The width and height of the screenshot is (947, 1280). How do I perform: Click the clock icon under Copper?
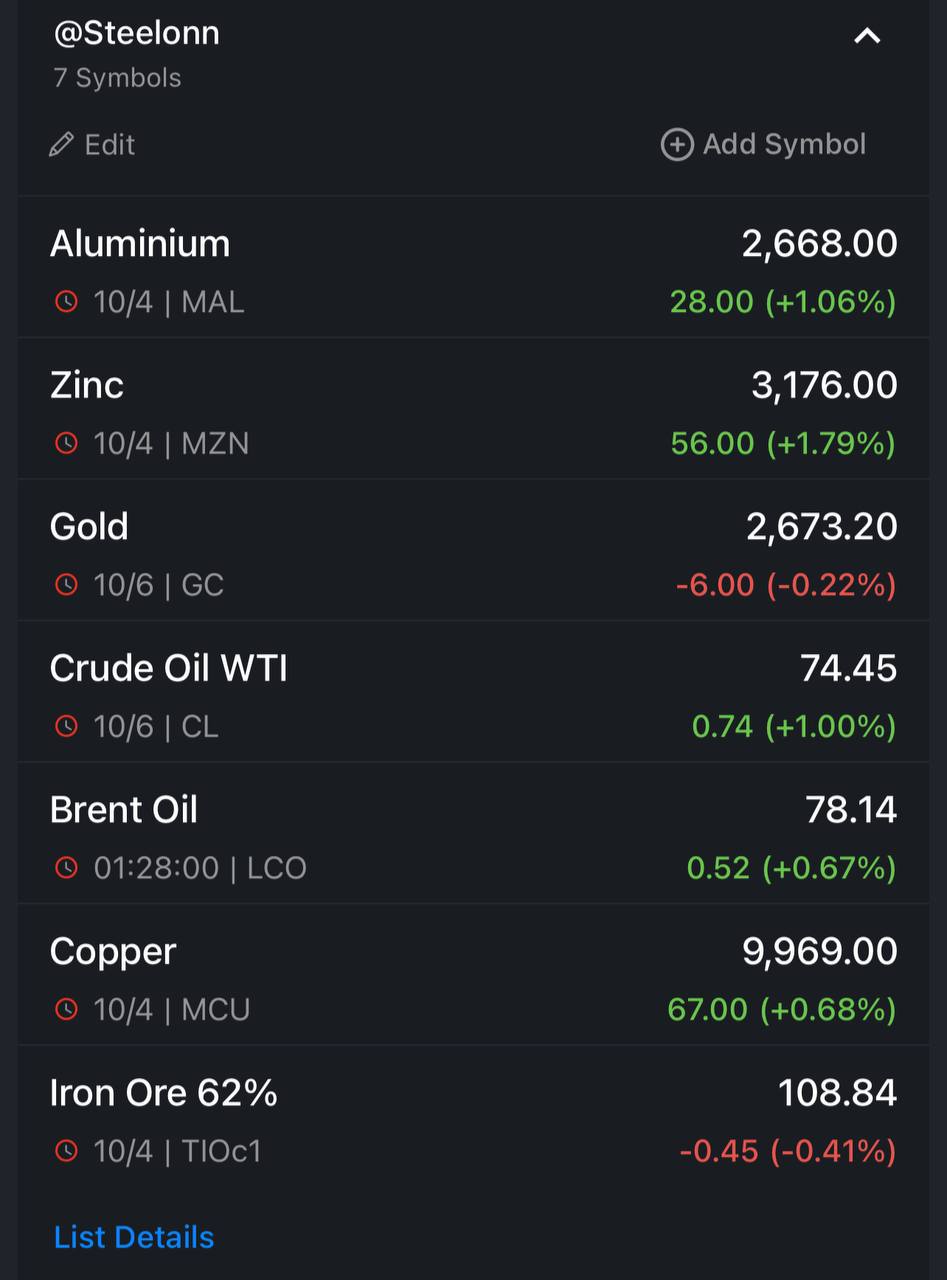point(66,1010)
